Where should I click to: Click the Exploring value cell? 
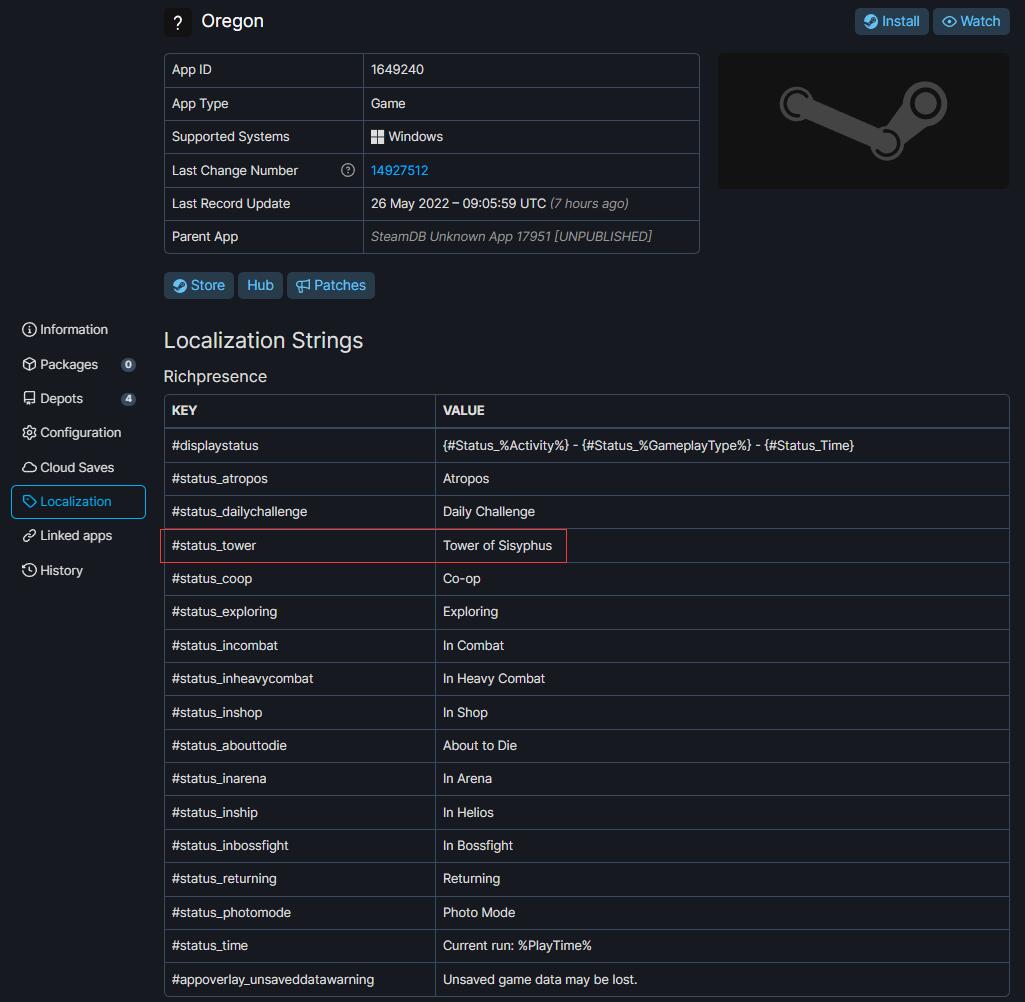click(x=722, y=612)
